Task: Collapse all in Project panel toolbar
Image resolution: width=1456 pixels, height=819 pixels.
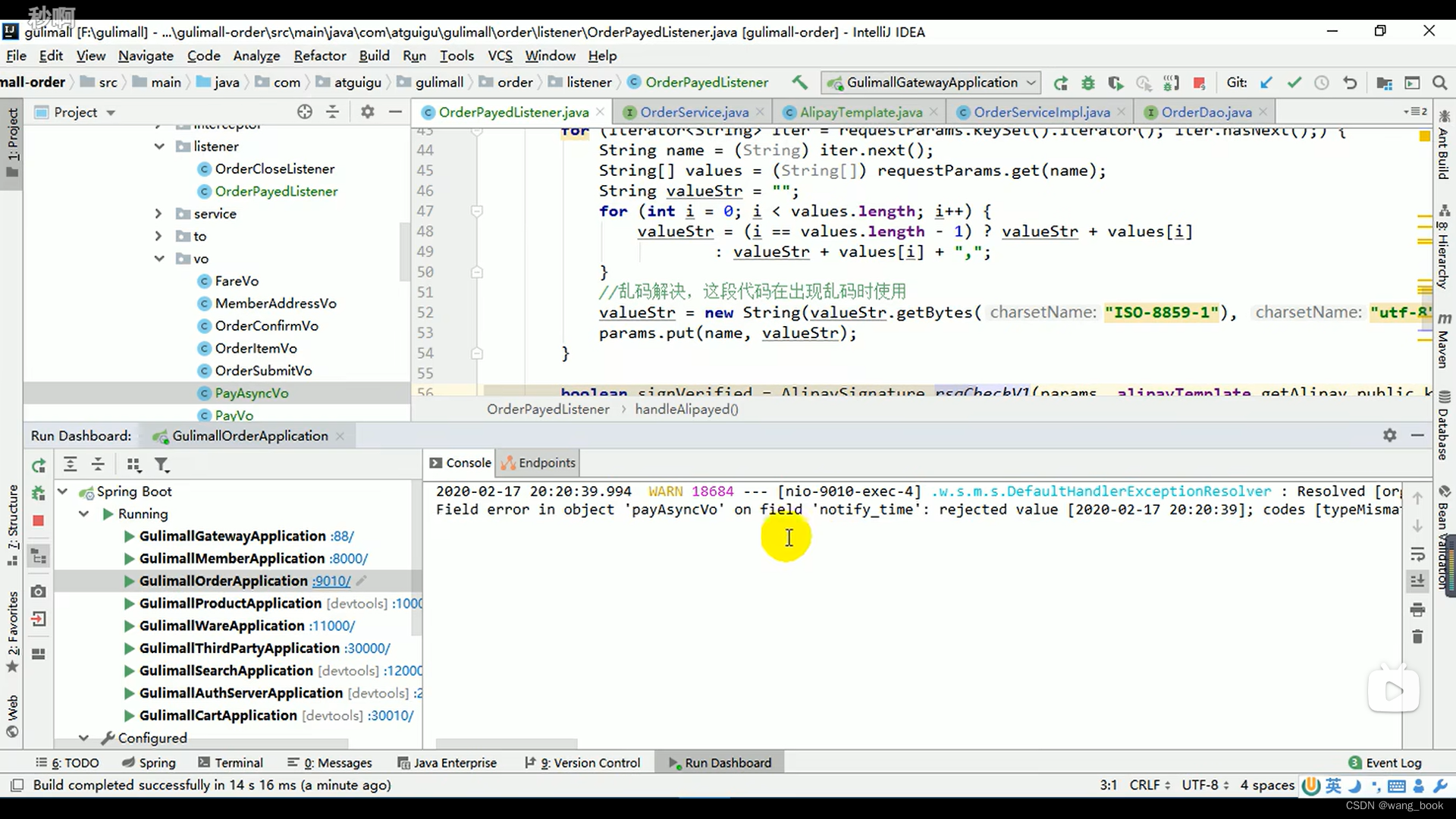Action: [x=333, y=112]
